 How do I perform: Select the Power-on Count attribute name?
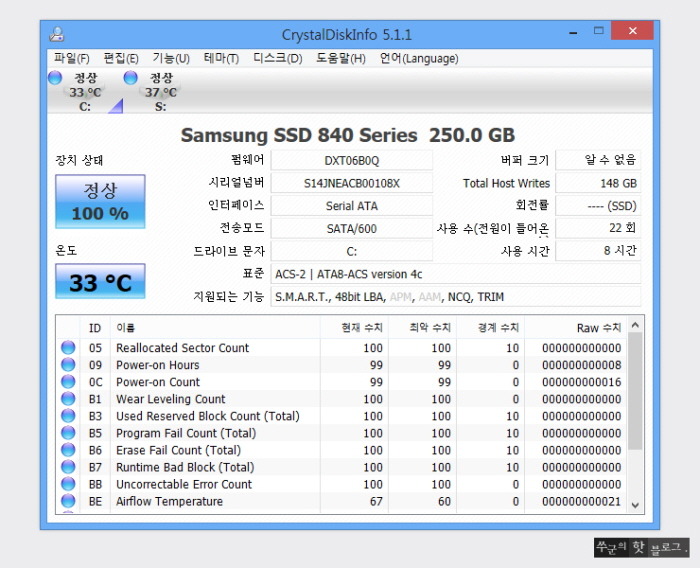[158, 382]
